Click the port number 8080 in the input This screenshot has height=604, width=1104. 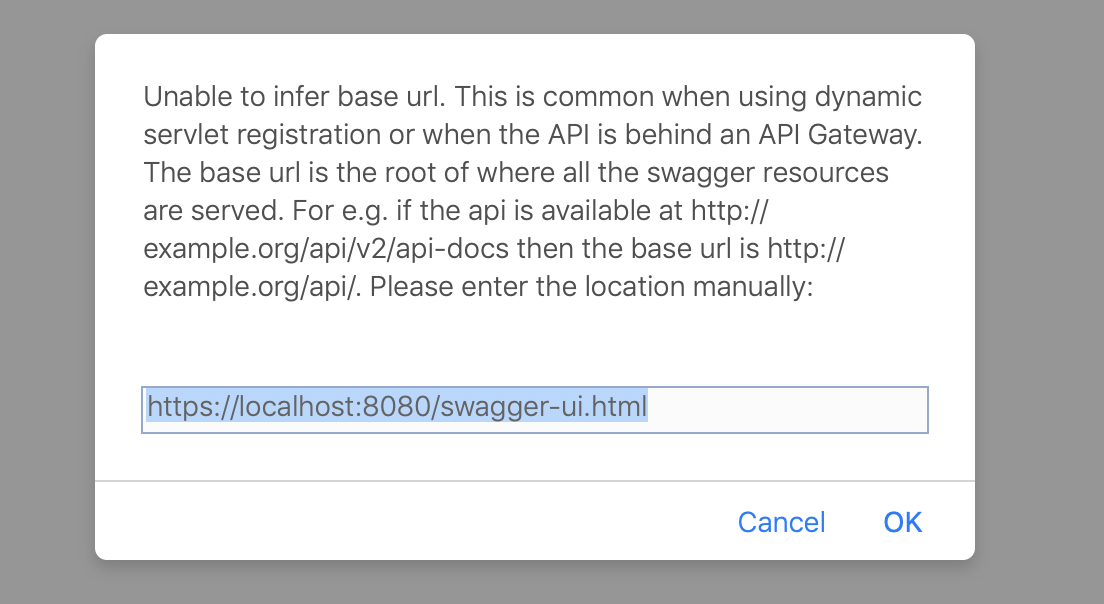(x=397, y=407)
